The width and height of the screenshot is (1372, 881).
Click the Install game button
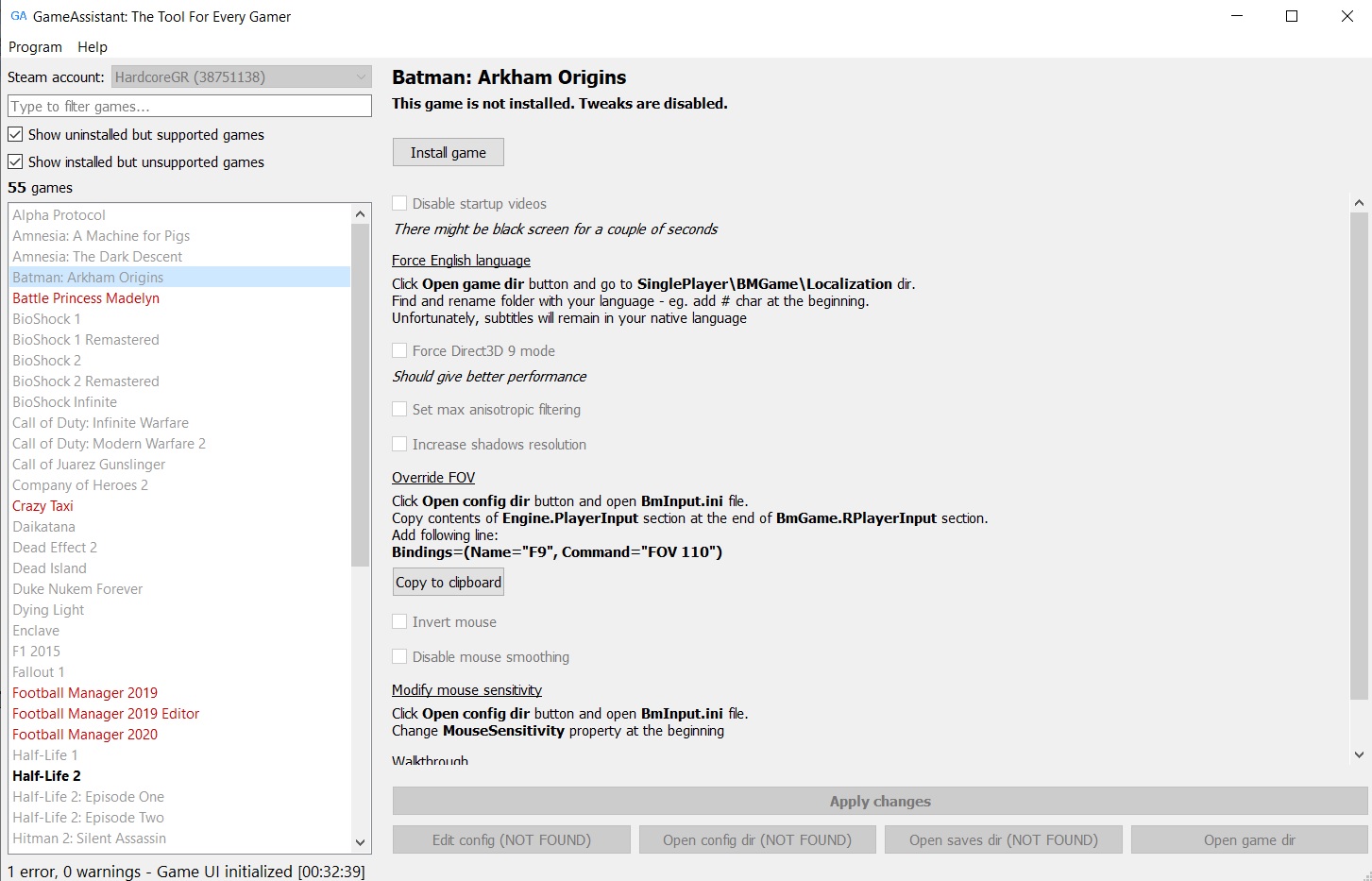[x=449, y=152]
